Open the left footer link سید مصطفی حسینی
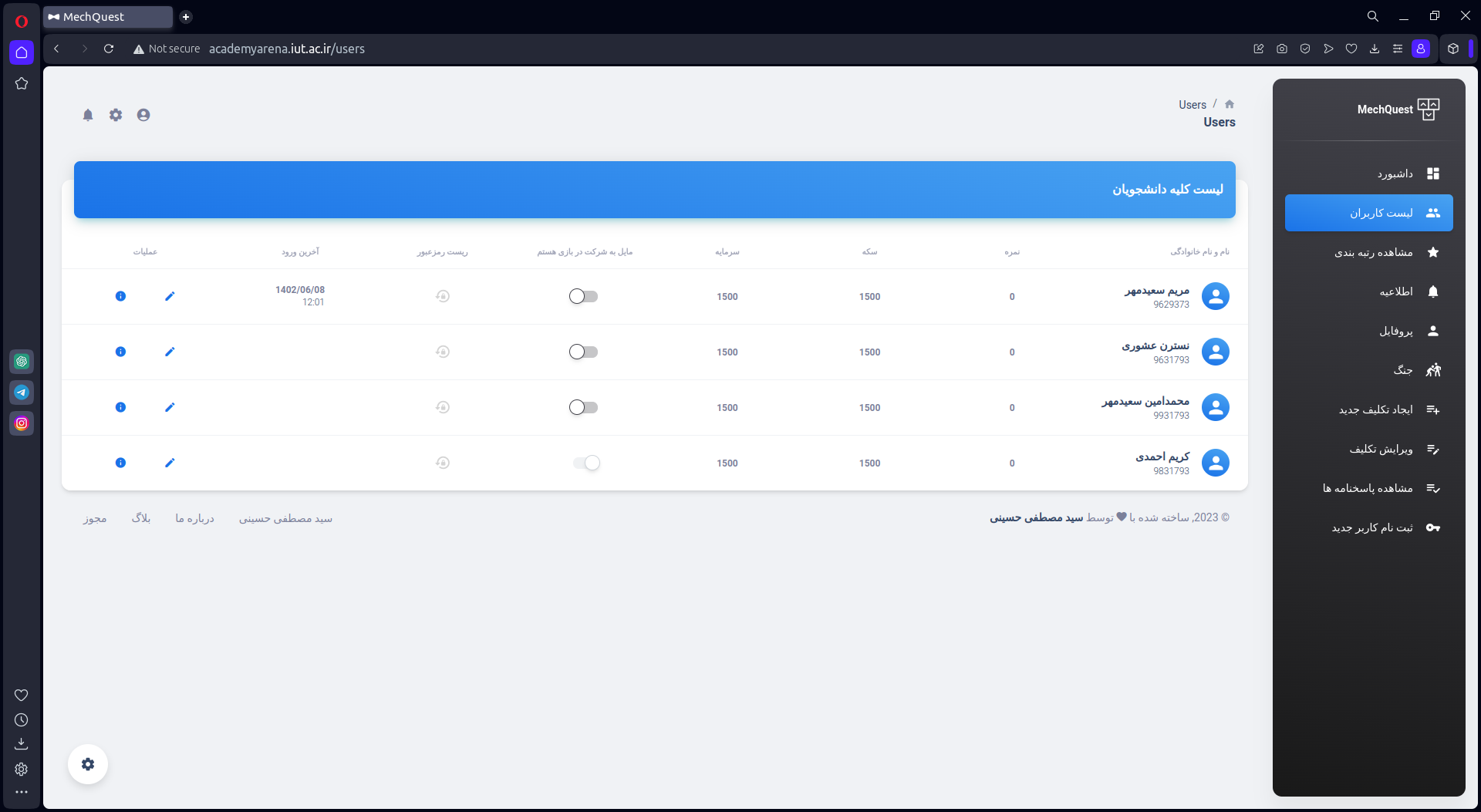The image size is (1481, 812). pyautogui.click(x=285, y=518)
